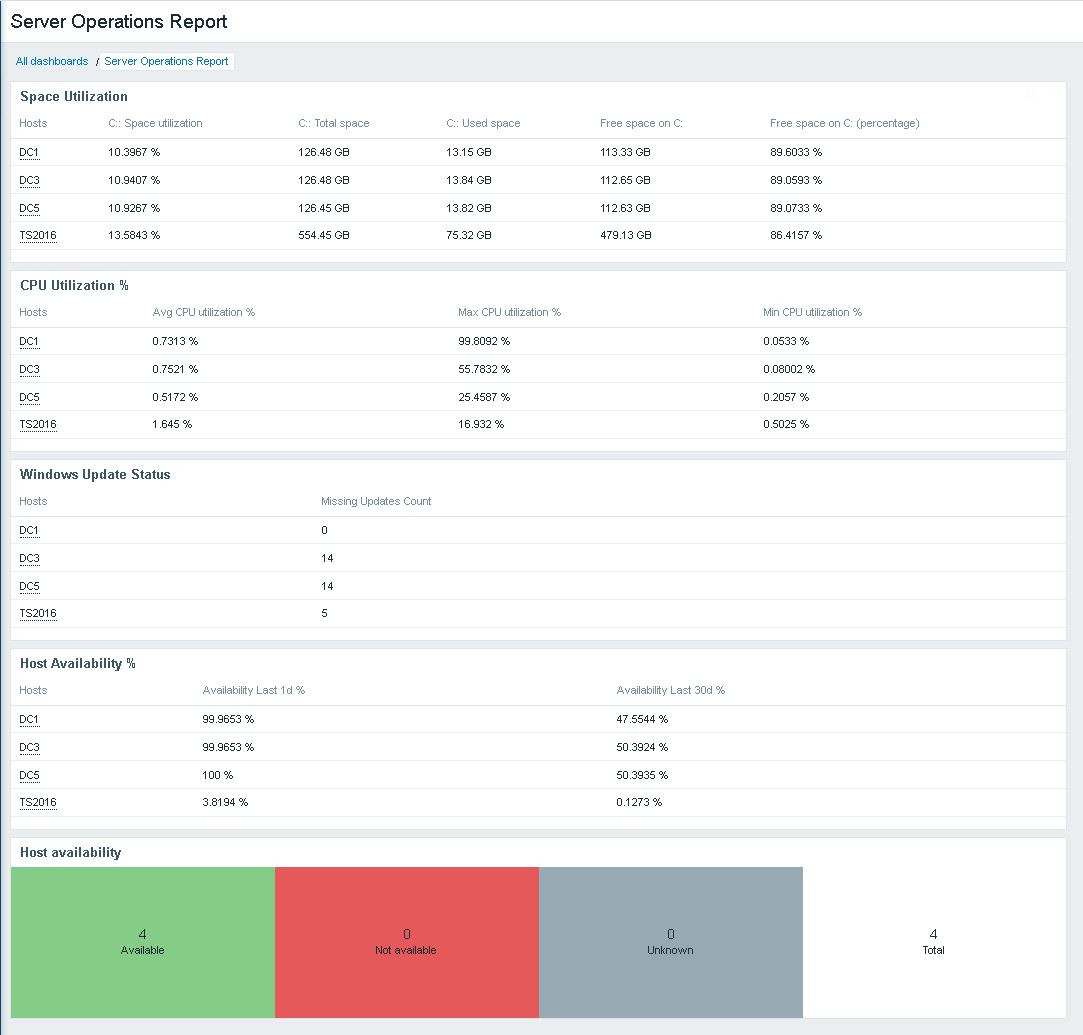Select host DC5 in Host Availability % table

30,775
